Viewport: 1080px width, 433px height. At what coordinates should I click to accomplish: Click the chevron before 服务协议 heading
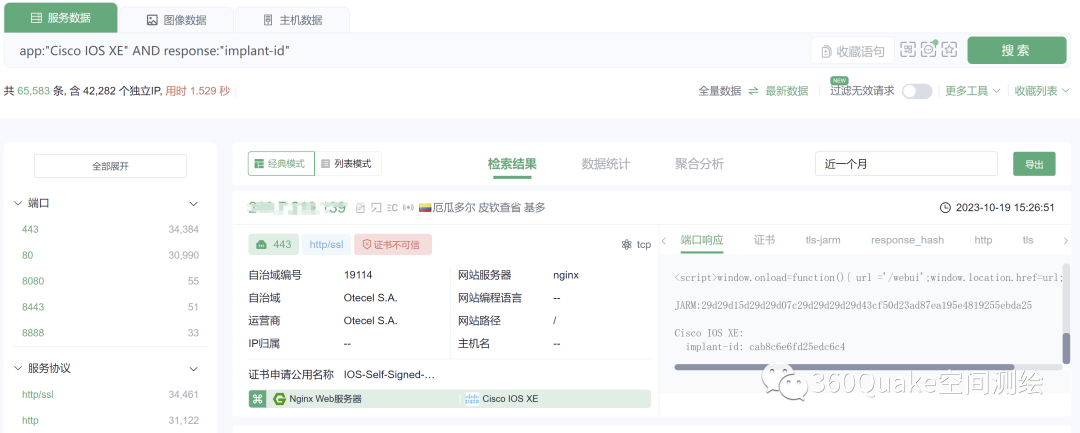[x=18, y=369]
